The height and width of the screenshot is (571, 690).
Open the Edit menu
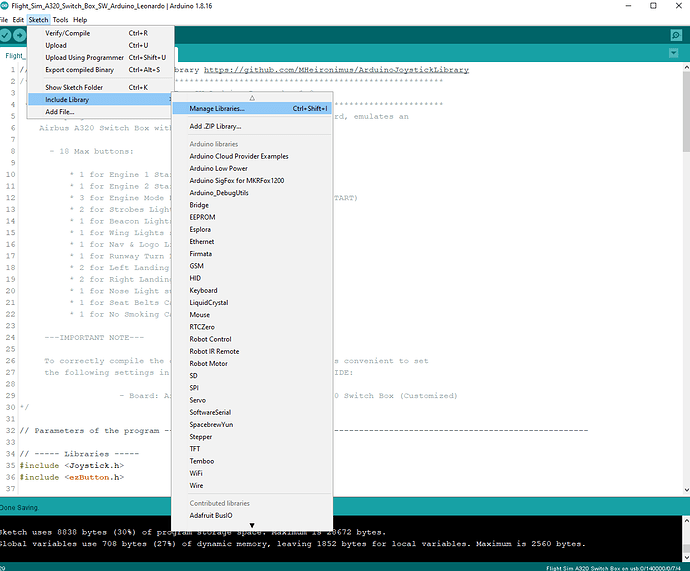[x=18, y=20]
